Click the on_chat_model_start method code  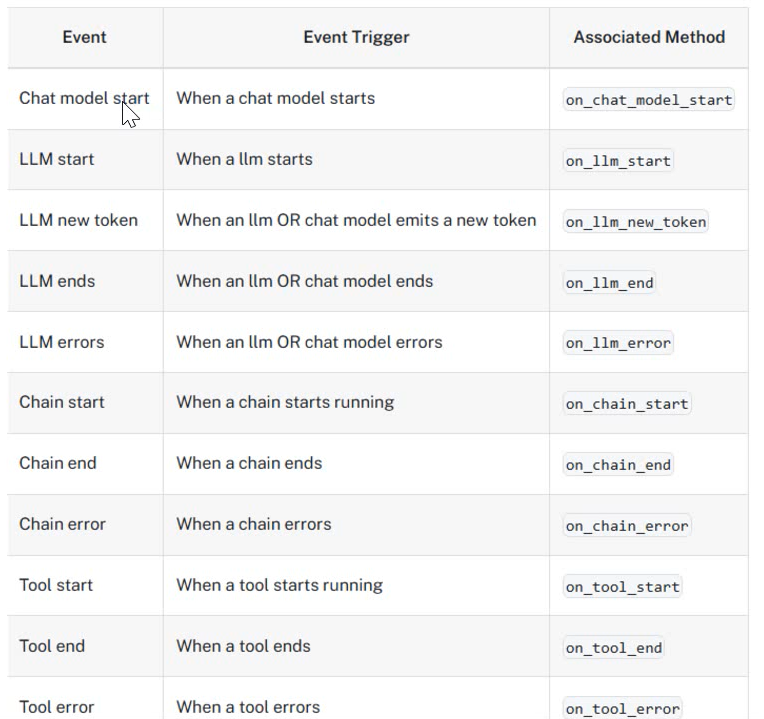tap(648, 99)
